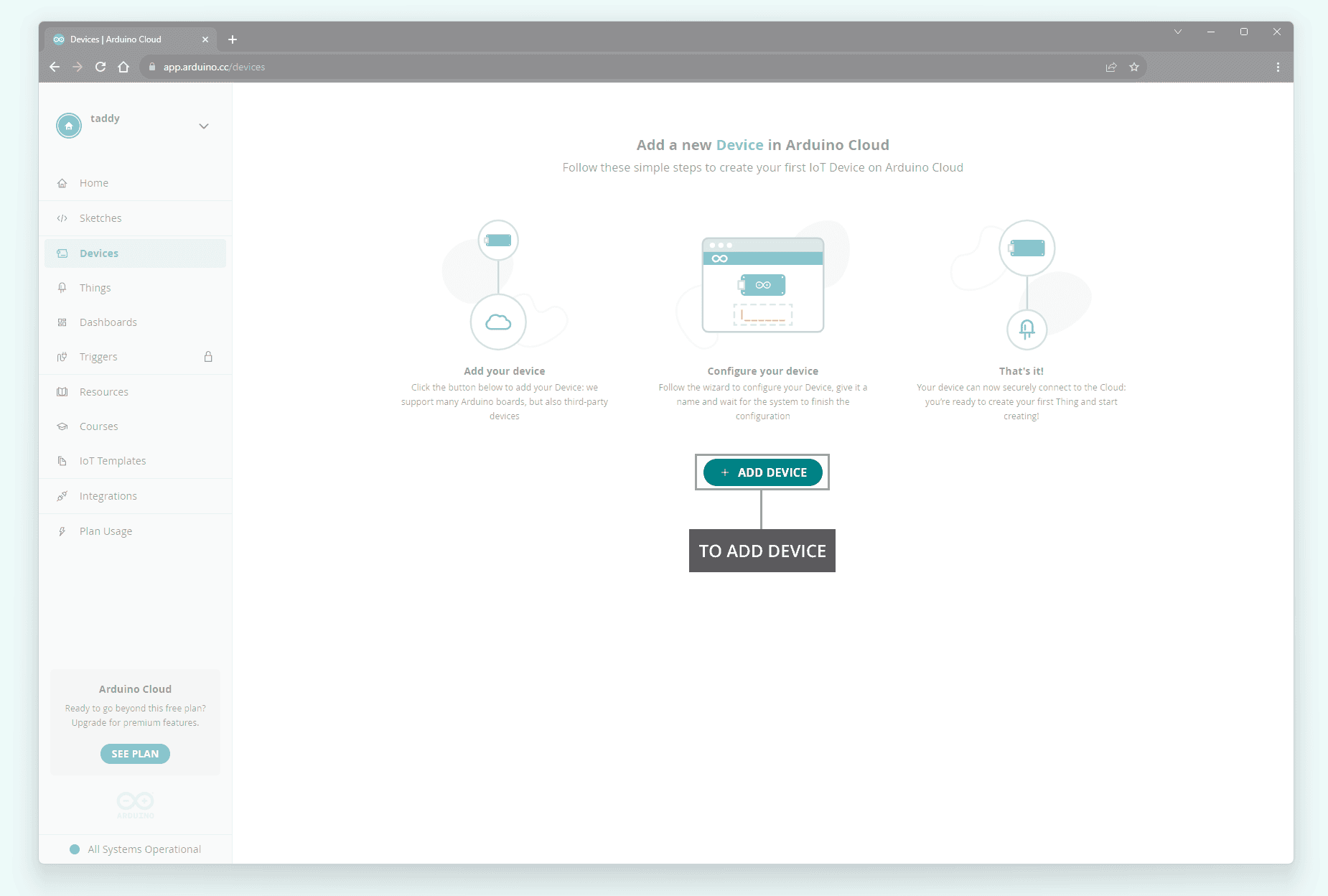Open Sketches from the sidebar
This screenshot has height=896, width=1328.
[100, 218]
